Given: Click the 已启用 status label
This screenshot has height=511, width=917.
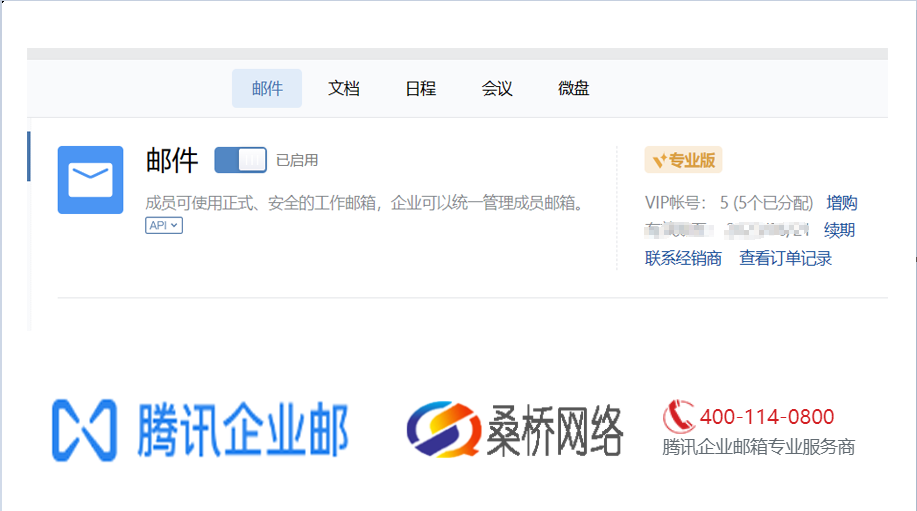Looking at the screenshot, I should pos(297,160).
